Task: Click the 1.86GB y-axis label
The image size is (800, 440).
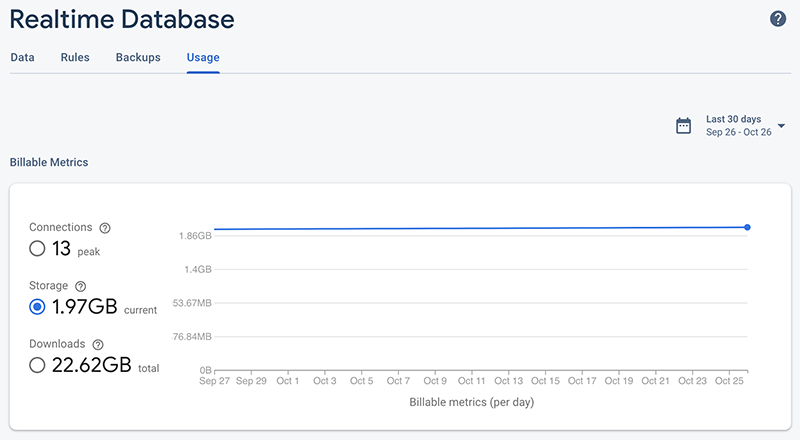Action: (x=195, y=236)
